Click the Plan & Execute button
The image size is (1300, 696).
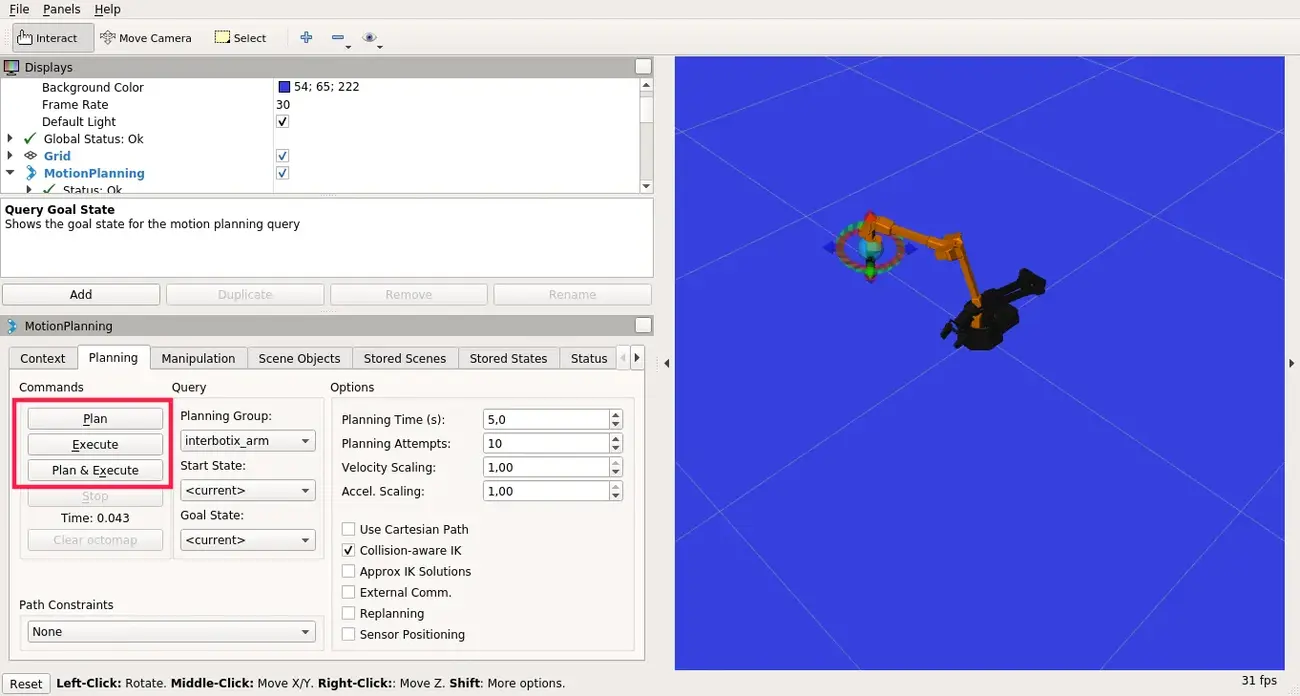click(x=94, y=470)
